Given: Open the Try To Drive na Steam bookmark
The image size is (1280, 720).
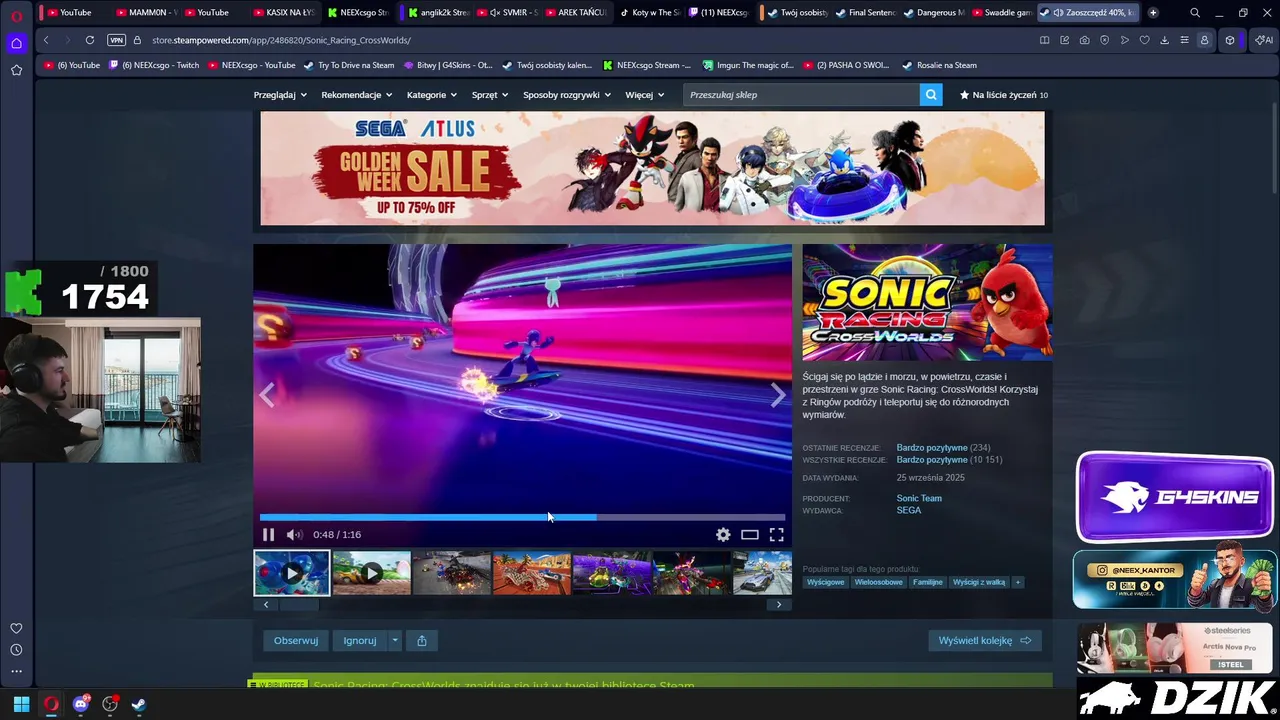Looking at the screenshot, I should [348, 65].
